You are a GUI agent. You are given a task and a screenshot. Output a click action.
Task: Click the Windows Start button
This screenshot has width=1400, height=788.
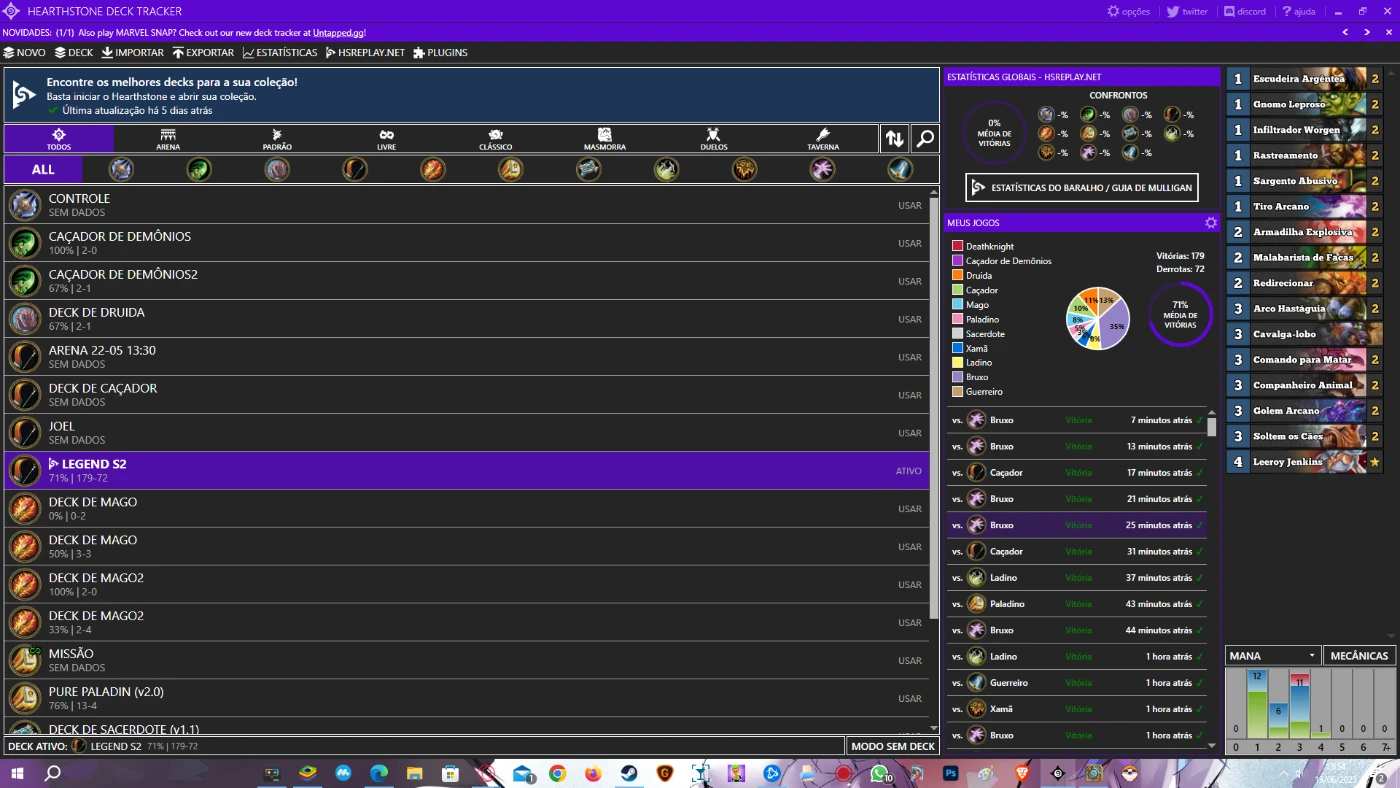click(x=16, y=773)
